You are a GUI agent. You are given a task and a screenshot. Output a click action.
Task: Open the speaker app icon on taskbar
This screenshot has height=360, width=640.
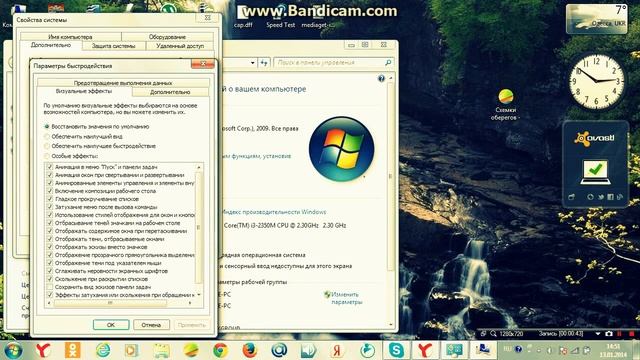(x=308, y=350)
